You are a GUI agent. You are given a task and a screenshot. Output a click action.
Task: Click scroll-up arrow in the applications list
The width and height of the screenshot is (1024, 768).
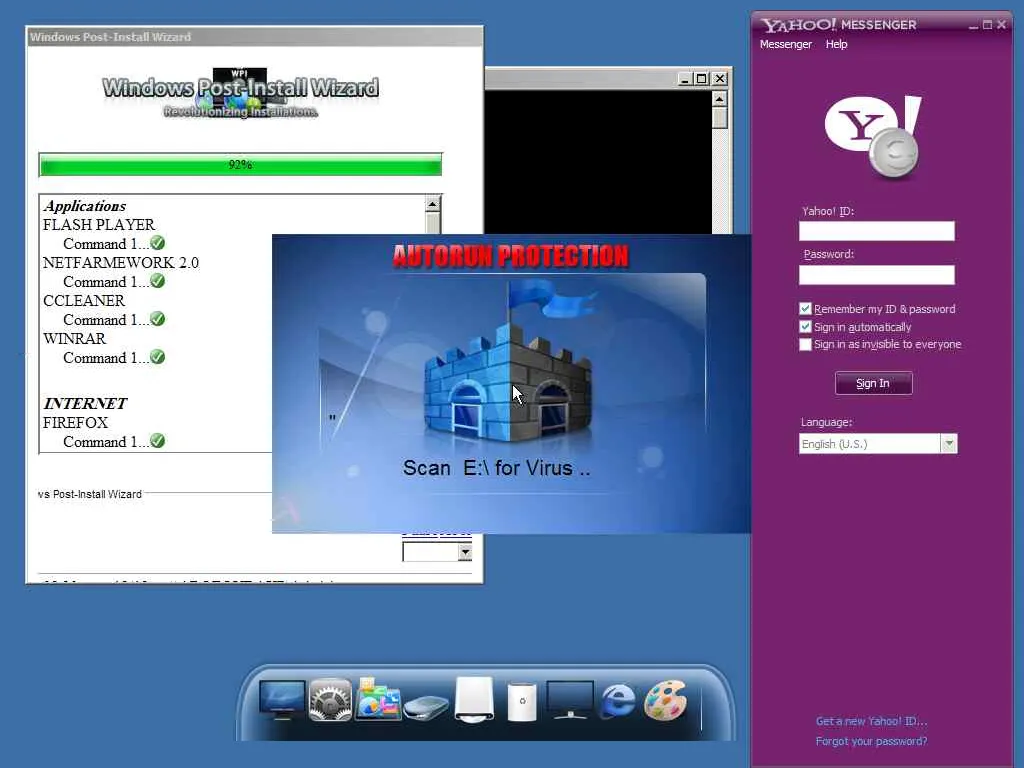(x=432, y=204)
